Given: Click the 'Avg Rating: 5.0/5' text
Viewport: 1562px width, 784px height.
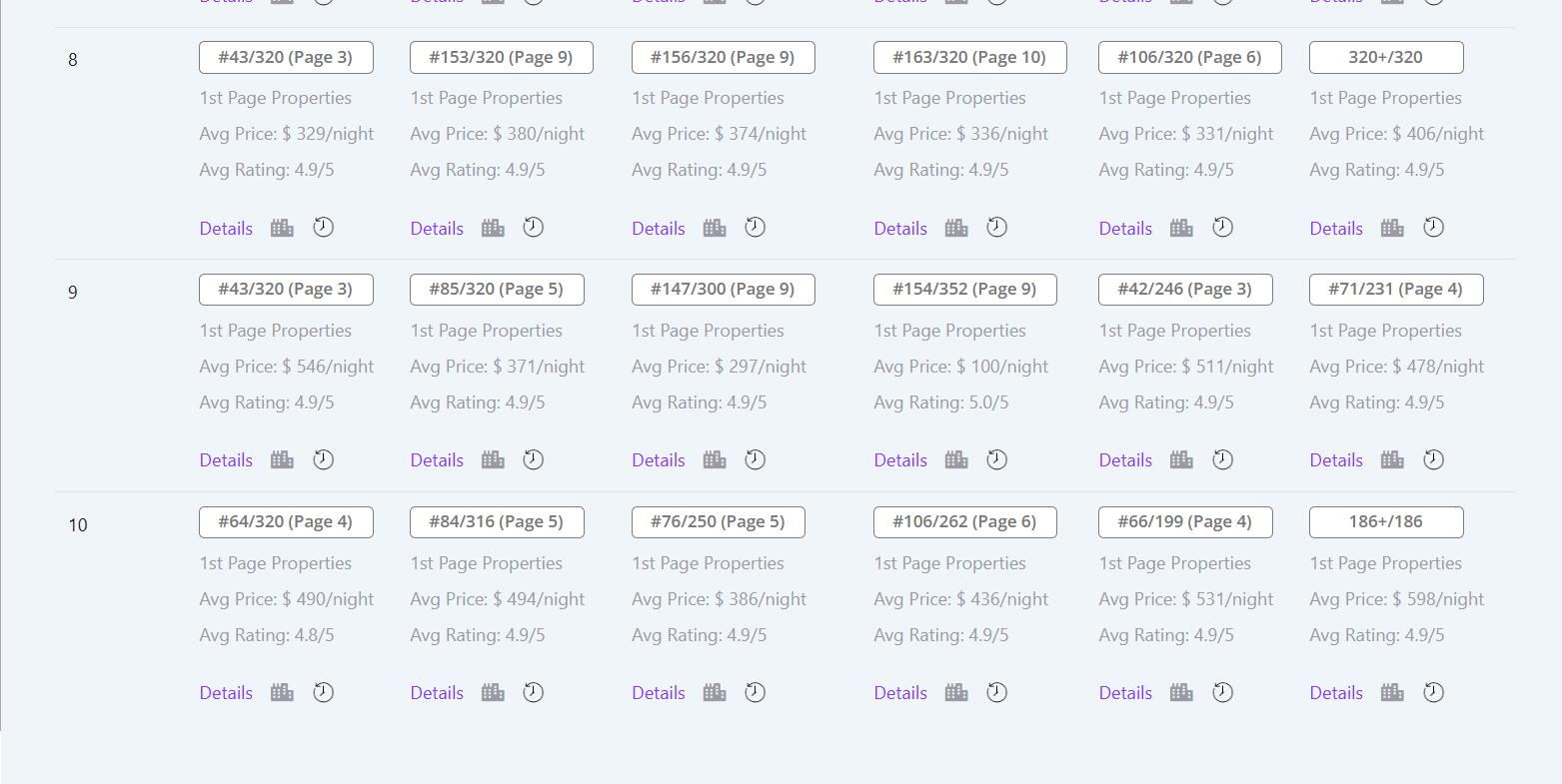Looking at the screenshot, I should click(x=941, y=402).
